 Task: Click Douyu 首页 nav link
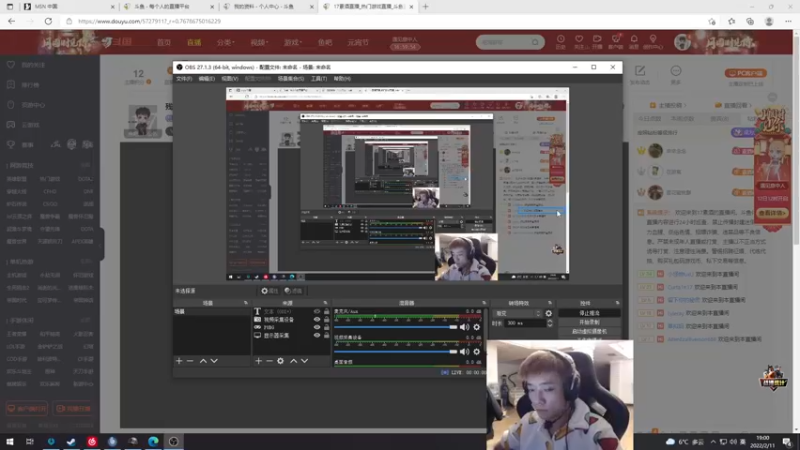[164, 42]
